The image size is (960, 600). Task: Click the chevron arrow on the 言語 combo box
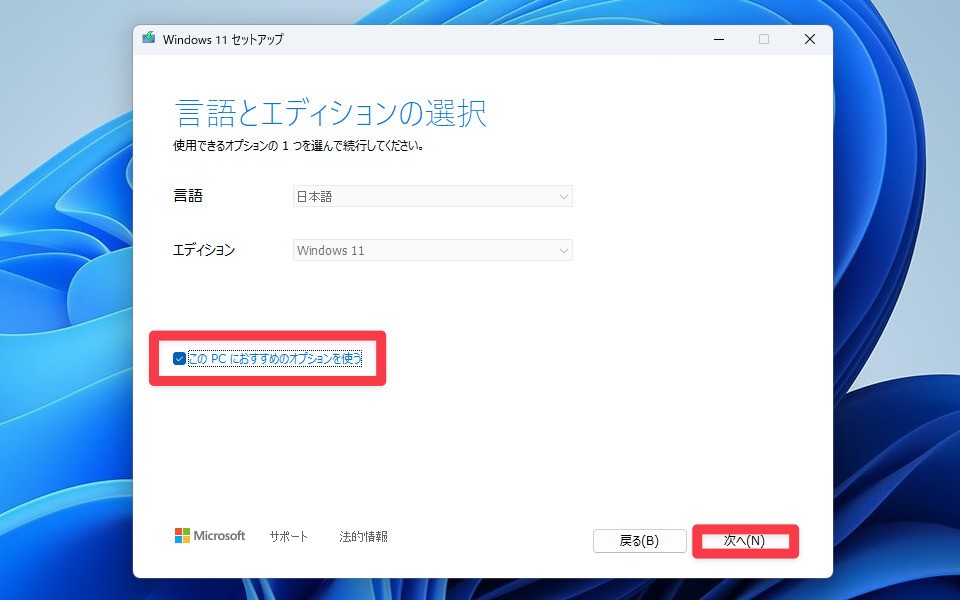pyautogui.click(x=563, y=197)
